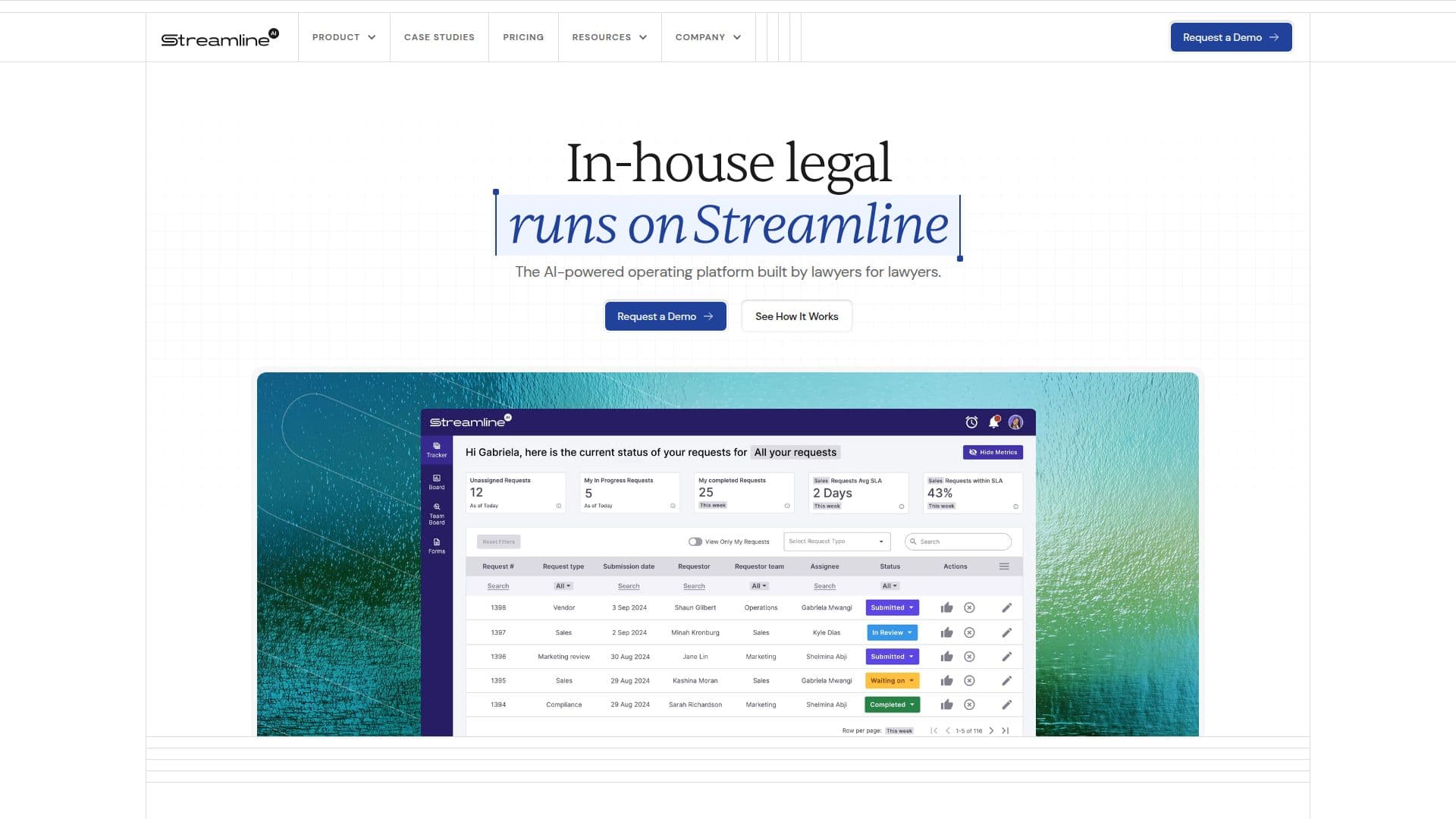Cancel request 1395 with circled X icon
1456x819 pixels.
click(969, 681)
